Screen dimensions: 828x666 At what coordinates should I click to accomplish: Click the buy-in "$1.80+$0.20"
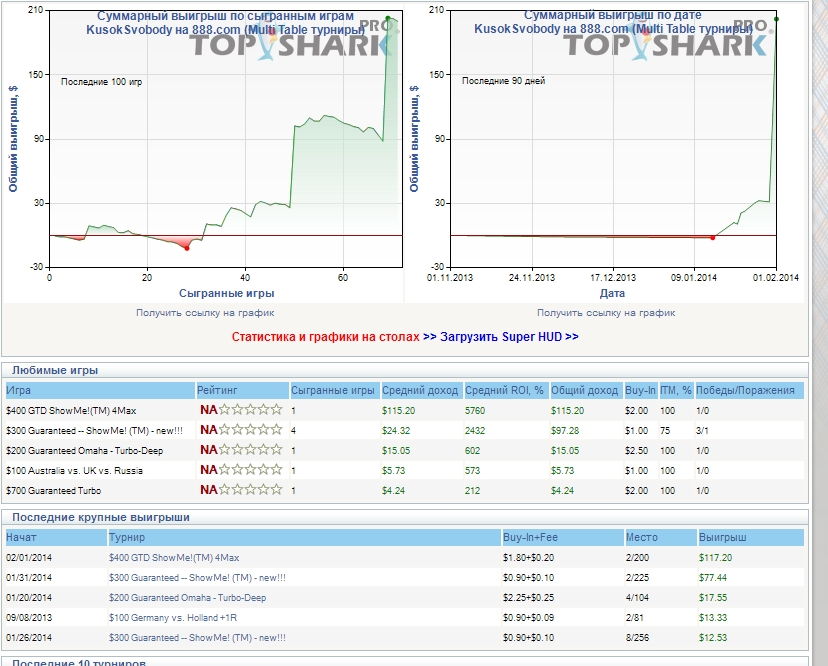pos(529,558)
